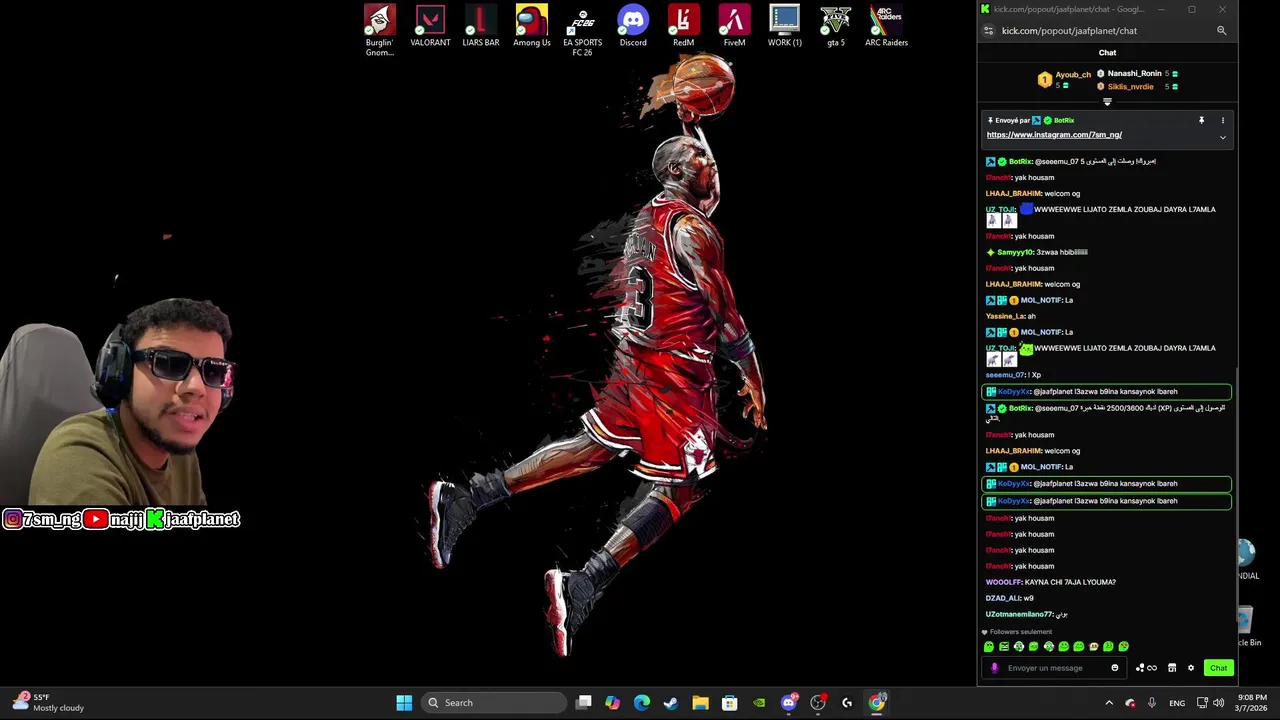Click the kick.com popout URL in address bar

1069,31
